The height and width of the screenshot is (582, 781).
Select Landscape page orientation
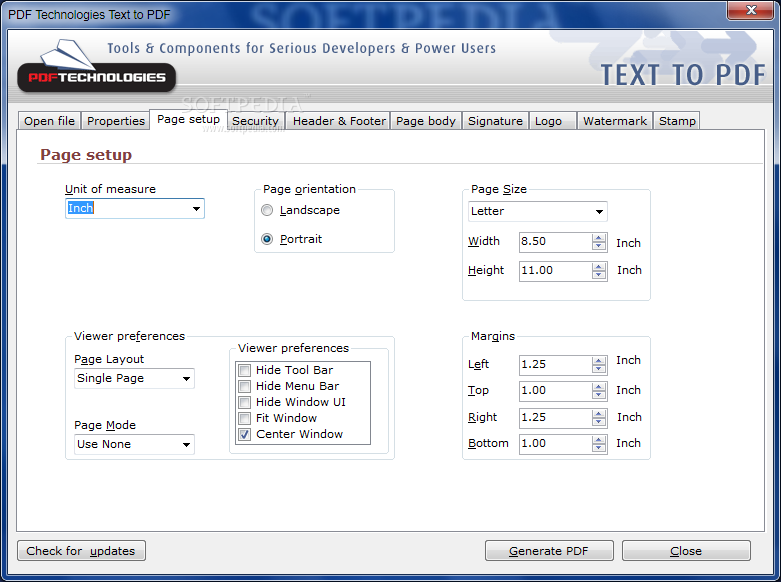[x=267, y=210]
